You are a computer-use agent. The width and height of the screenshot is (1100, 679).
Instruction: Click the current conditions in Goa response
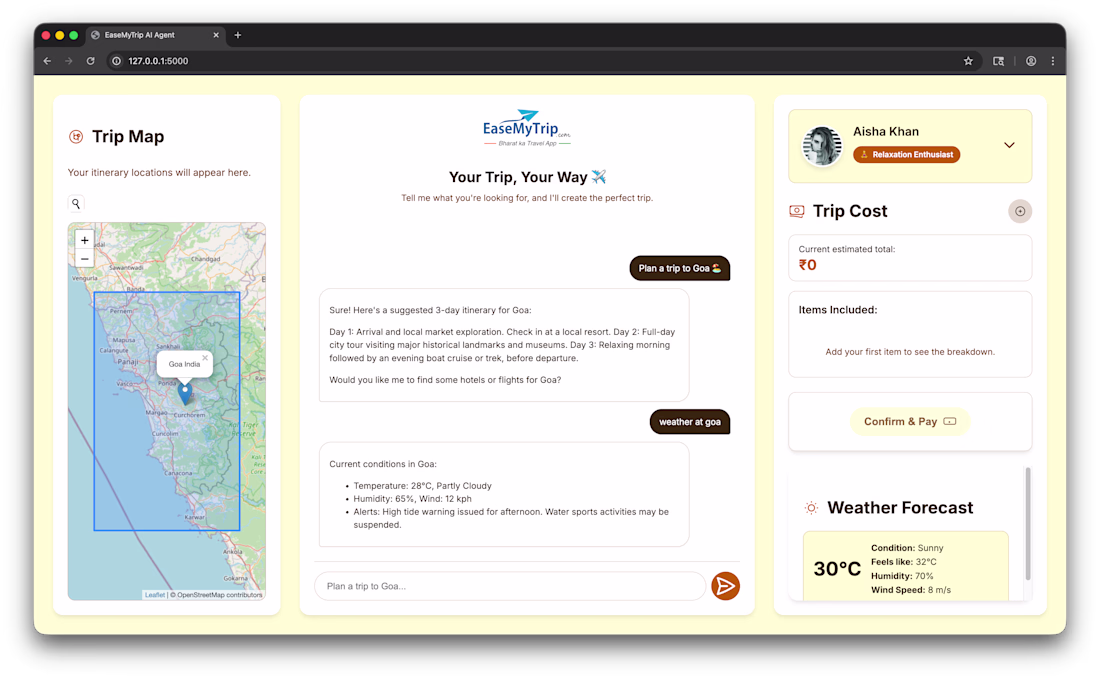pyautogui.click(x=504, y=495)
